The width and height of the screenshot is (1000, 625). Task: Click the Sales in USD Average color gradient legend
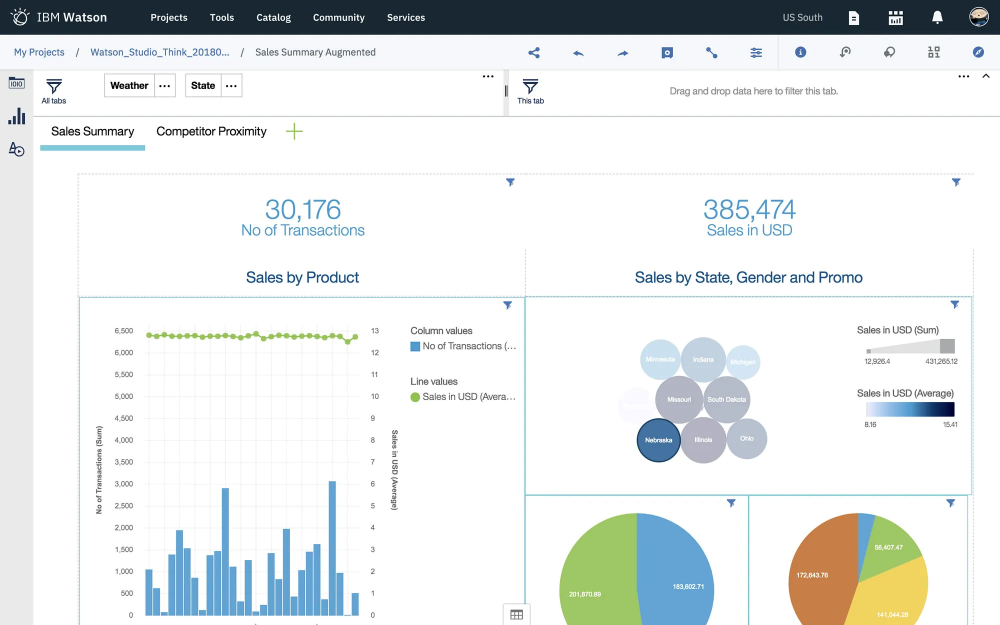pyautogui.click(x=908, y=410)
